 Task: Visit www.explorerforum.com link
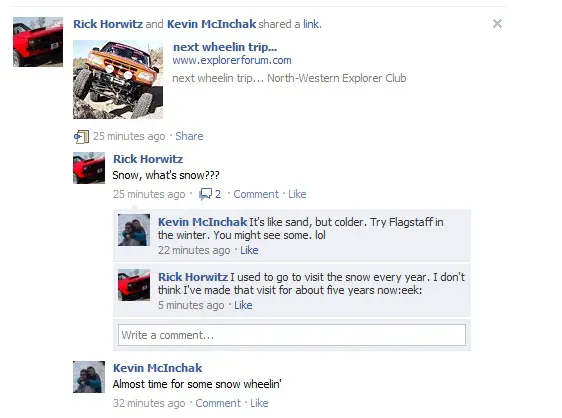(232, 60)
